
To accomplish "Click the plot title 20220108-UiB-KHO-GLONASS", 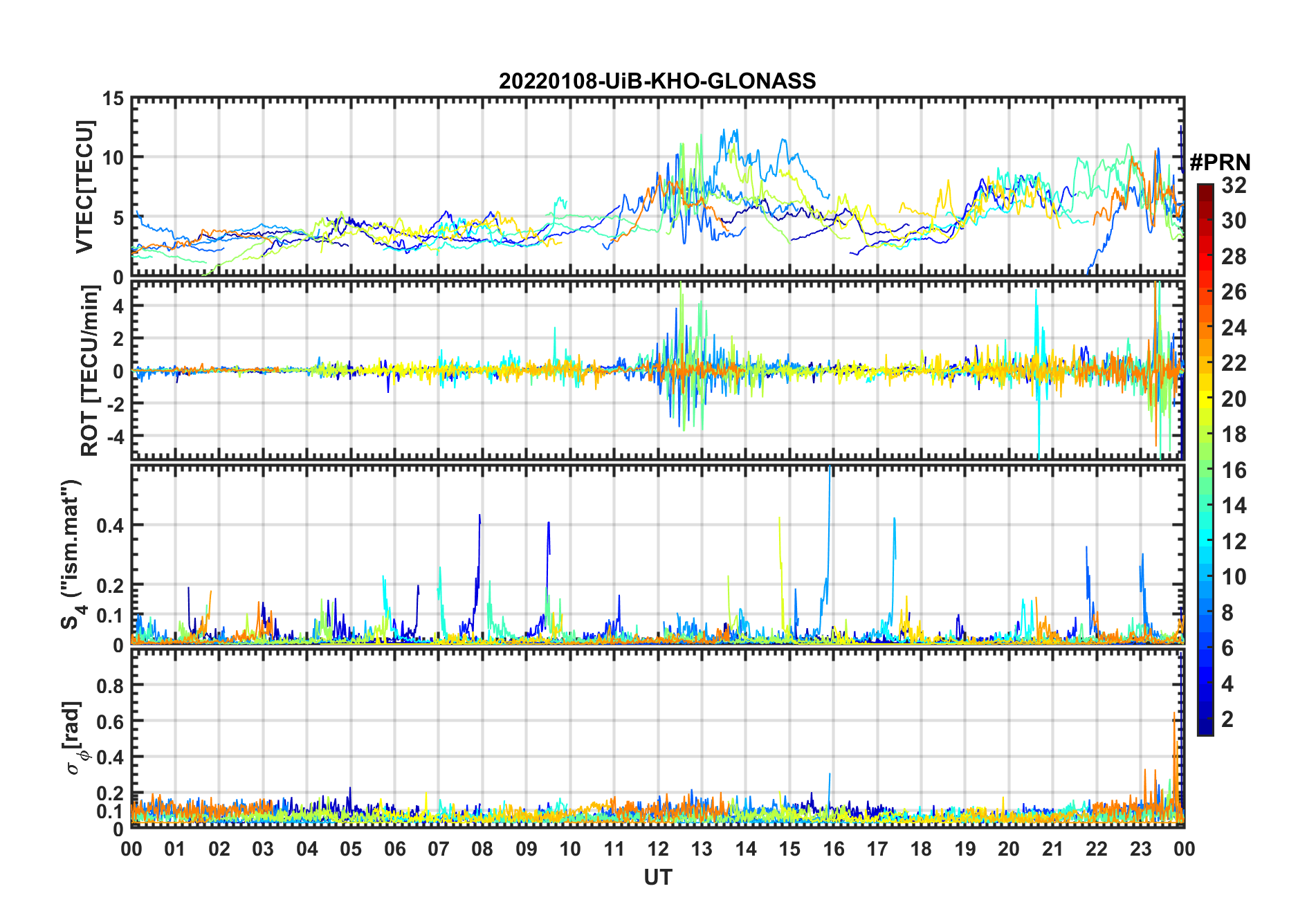I will pyautogui.click(x=657, y=81).
